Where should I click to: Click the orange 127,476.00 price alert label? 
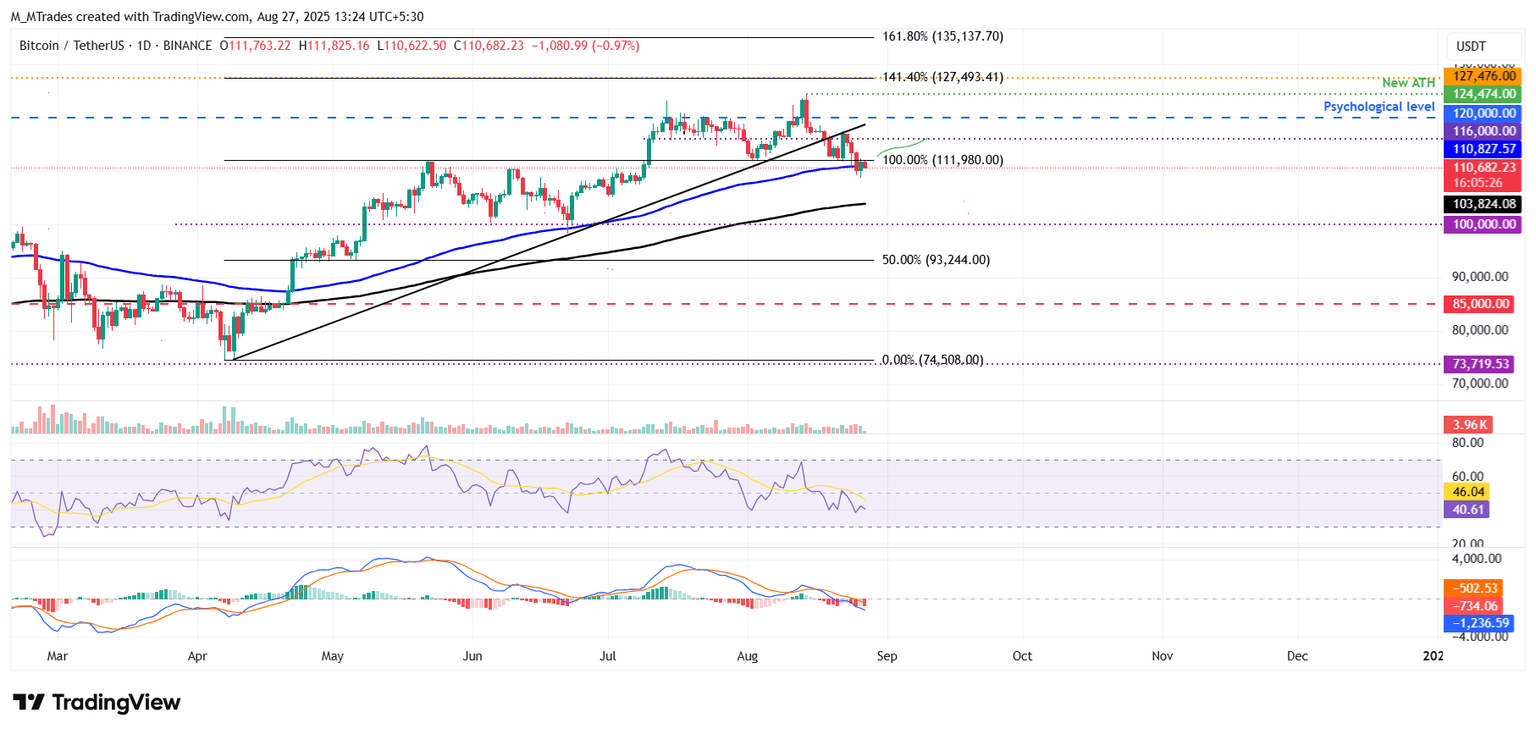[x=1484, y=75]
